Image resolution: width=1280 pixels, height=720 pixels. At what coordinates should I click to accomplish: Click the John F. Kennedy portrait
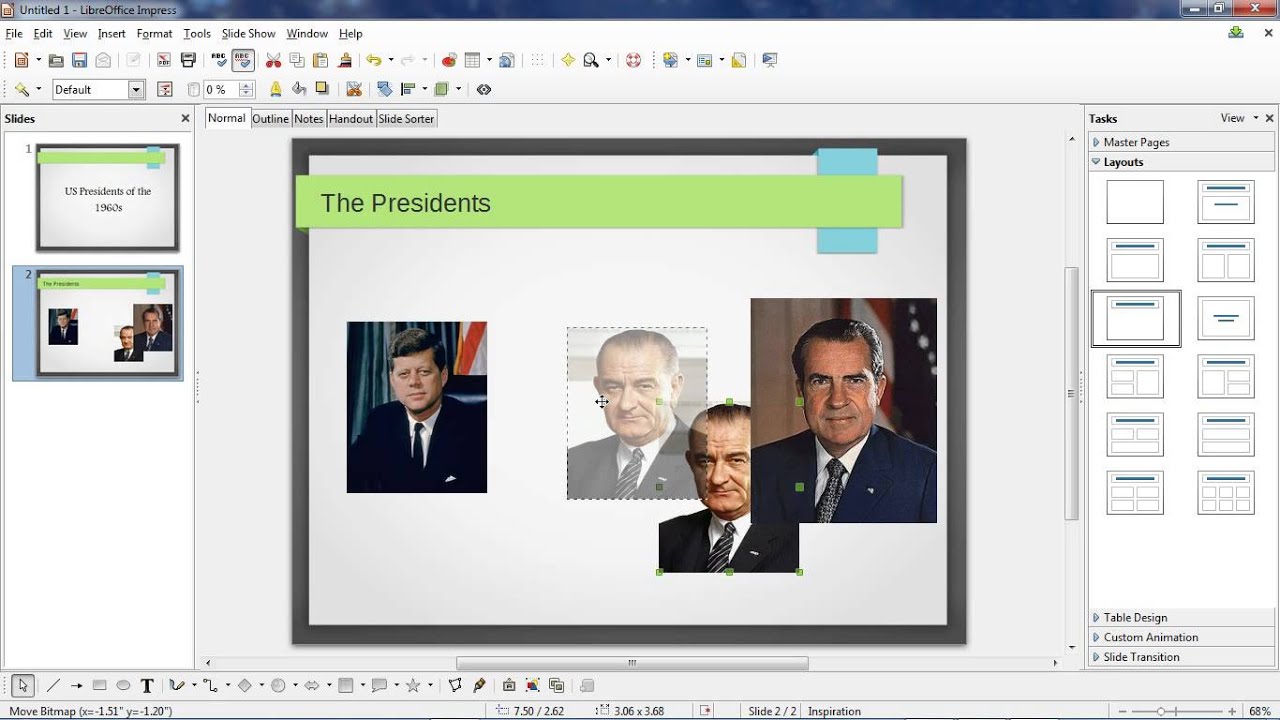coord(417,407)
